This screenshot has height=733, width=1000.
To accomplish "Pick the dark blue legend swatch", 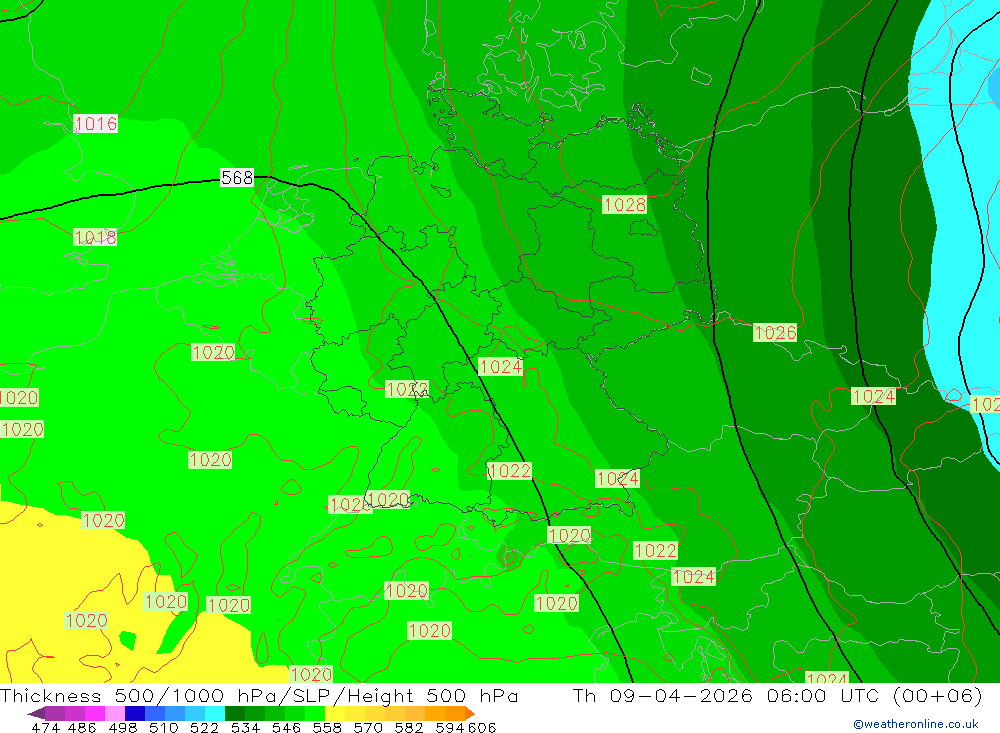I will tap(135, 713).
